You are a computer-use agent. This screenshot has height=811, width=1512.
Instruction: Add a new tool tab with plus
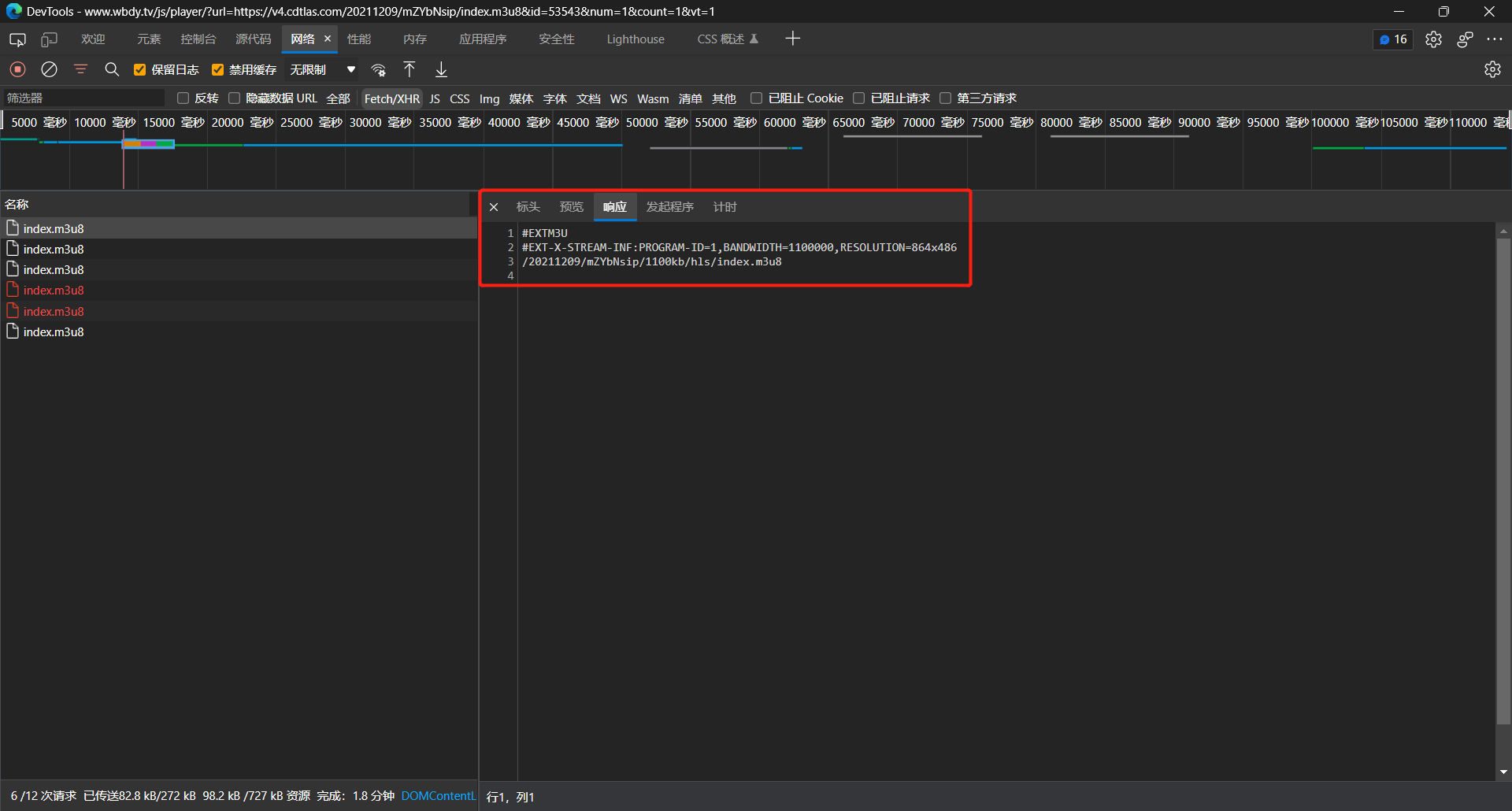click(793, 39)
